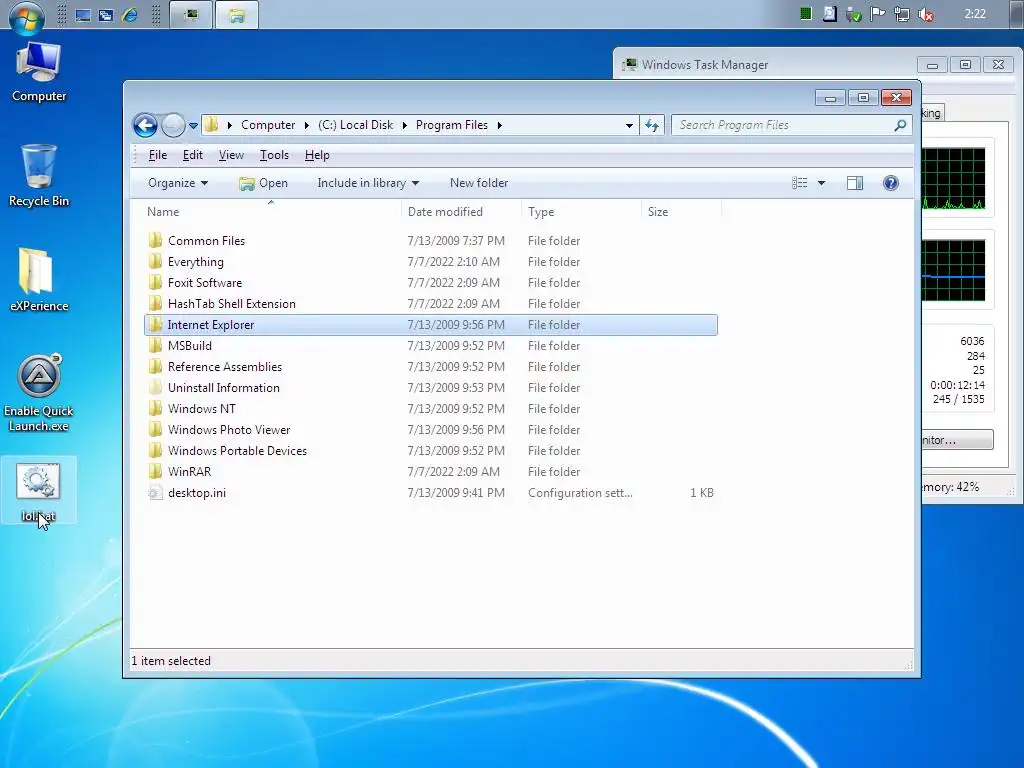Expand Include in library dropdown

tap(368, 183)
